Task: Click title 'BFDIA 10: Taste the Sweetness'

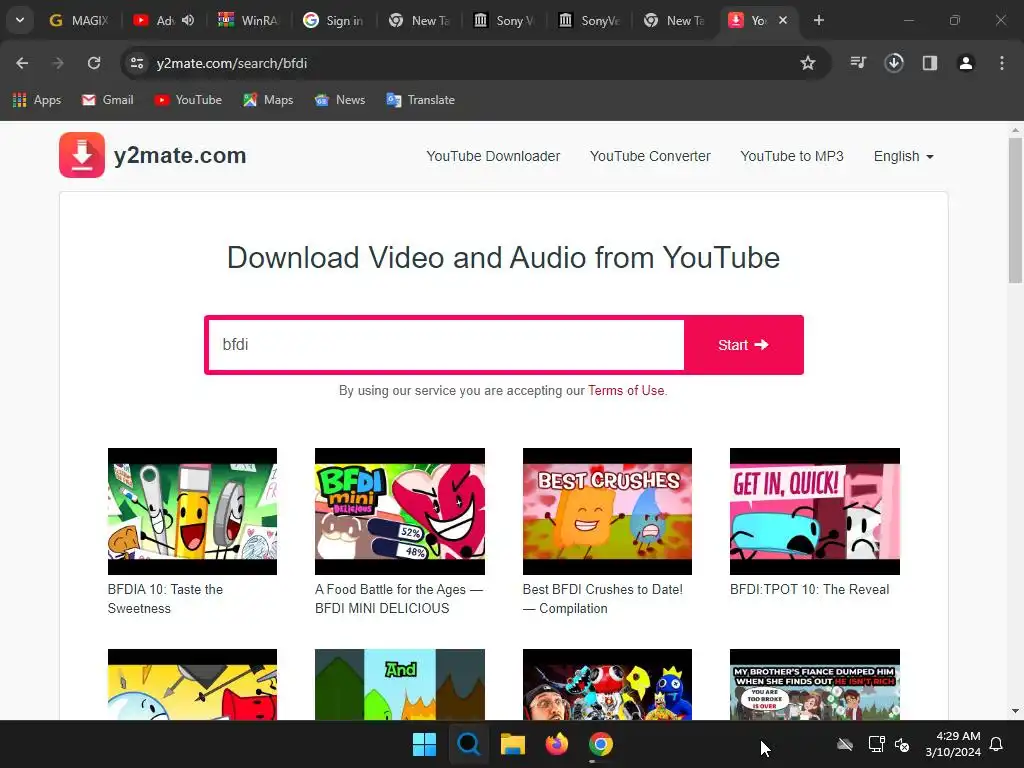Action: click(x=165, y=599)
